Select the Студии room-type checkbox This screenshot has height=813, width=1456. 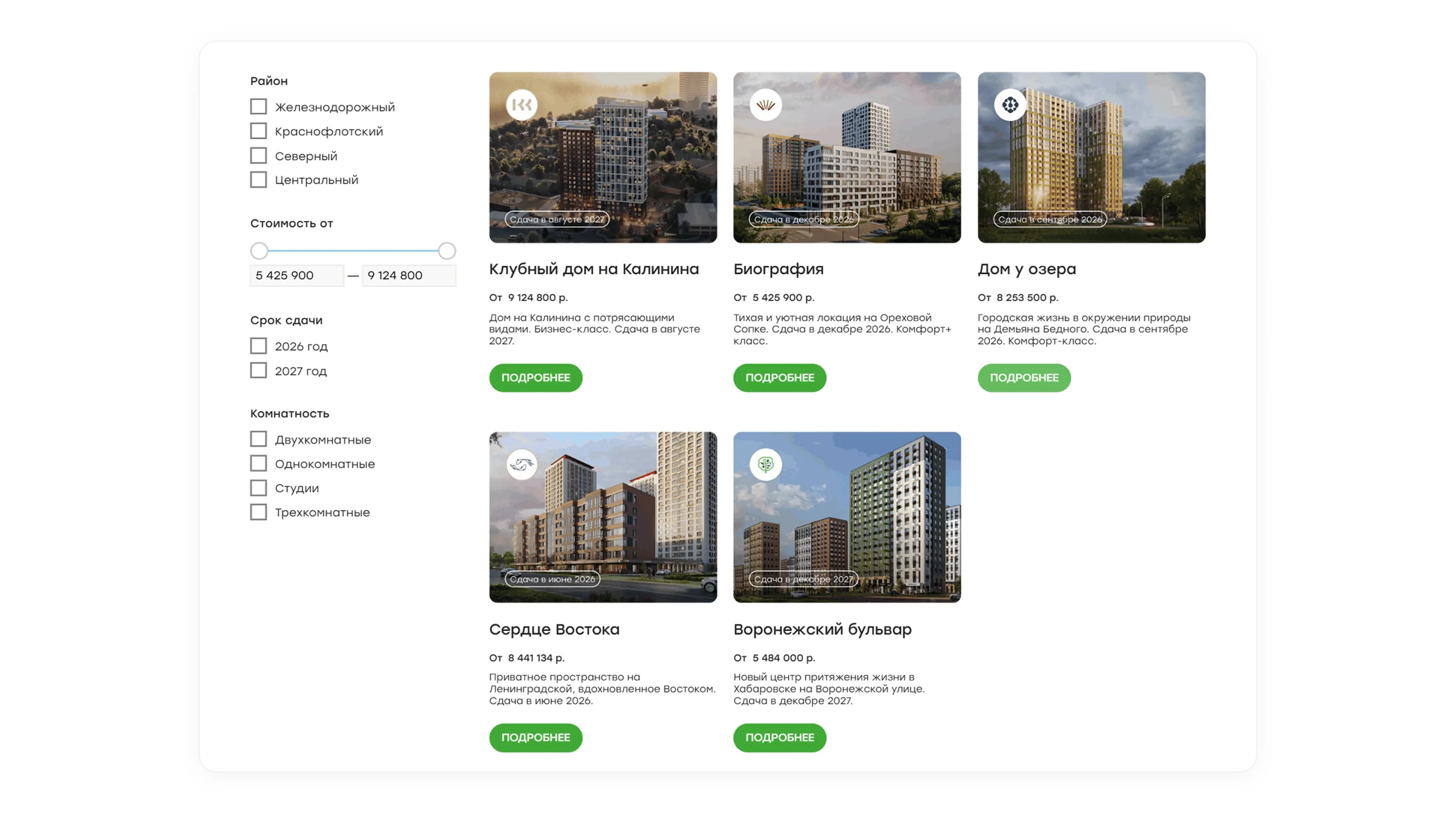pyautogui.click(x=258, y=488)
